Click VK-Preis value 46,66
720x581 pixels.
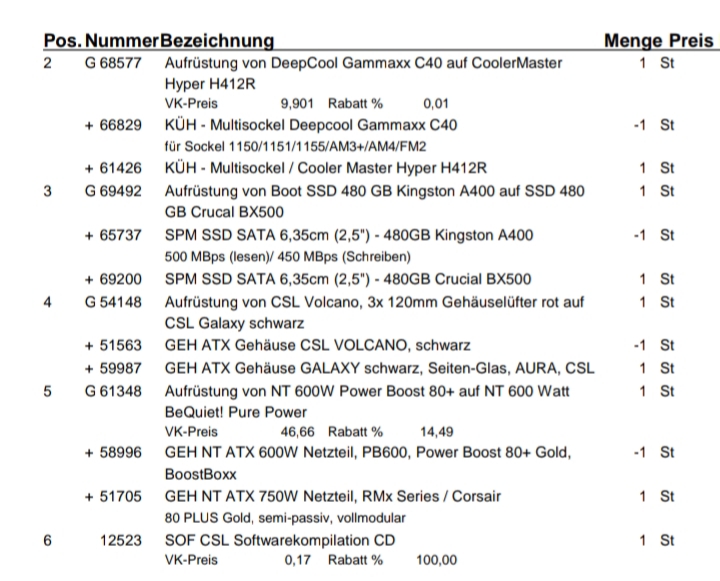(298, 432)
